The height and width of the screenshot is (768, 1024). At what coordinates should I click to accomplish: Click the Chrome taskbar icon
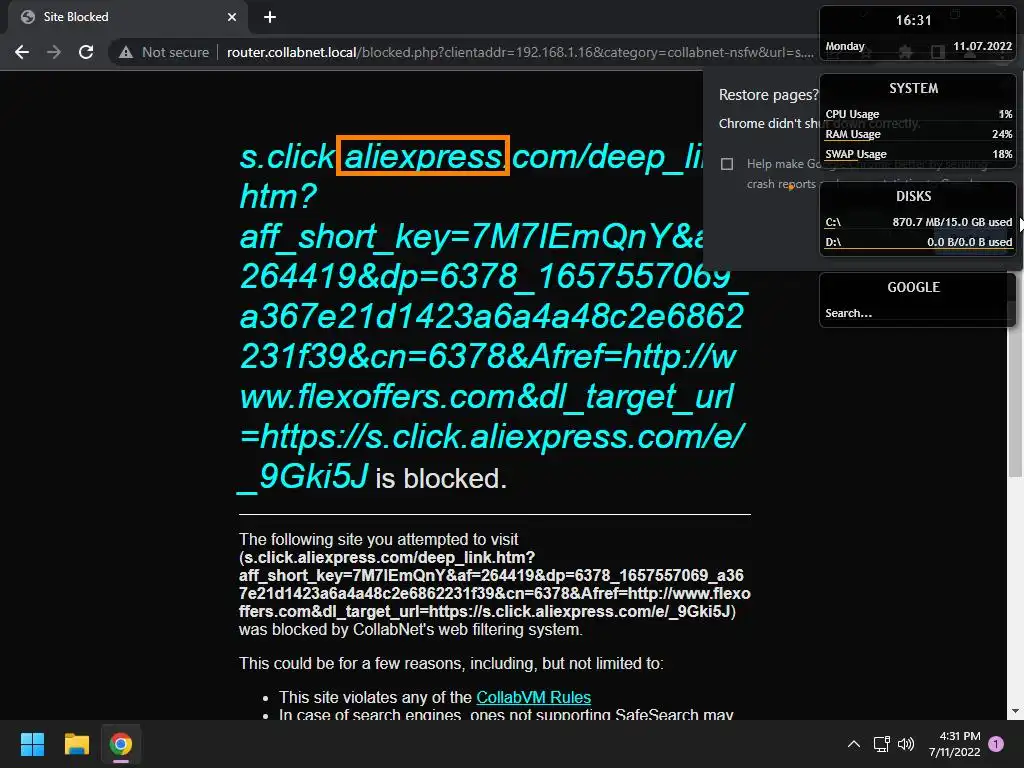pos(121,744)
